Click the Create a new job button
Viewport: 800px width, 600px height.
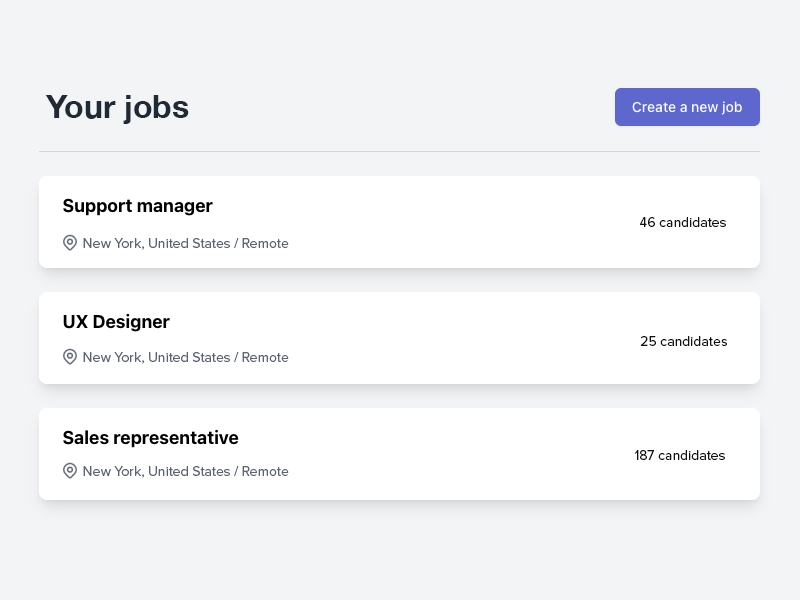[x=687, y=107]
